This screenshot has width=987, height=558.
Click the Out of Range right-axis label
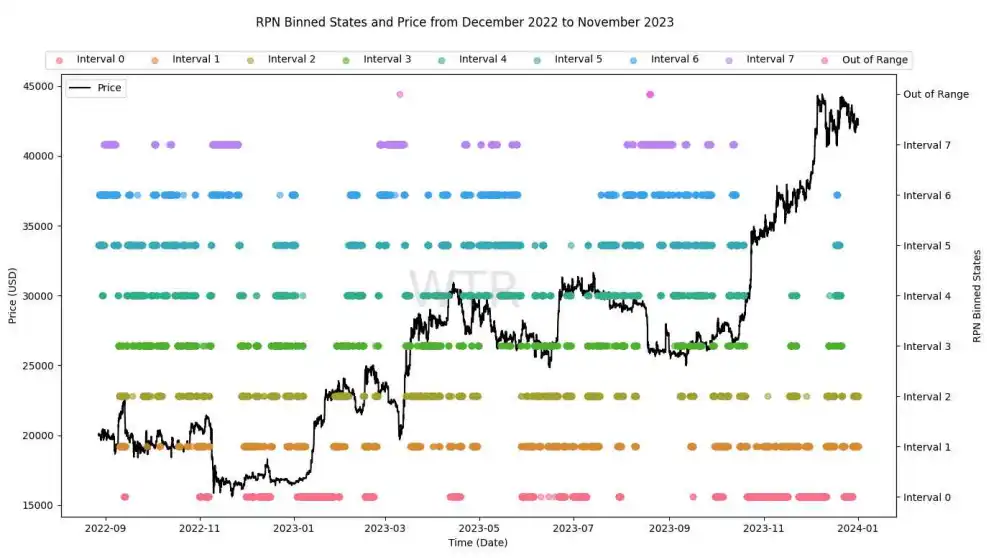click(x=936, y=95)
